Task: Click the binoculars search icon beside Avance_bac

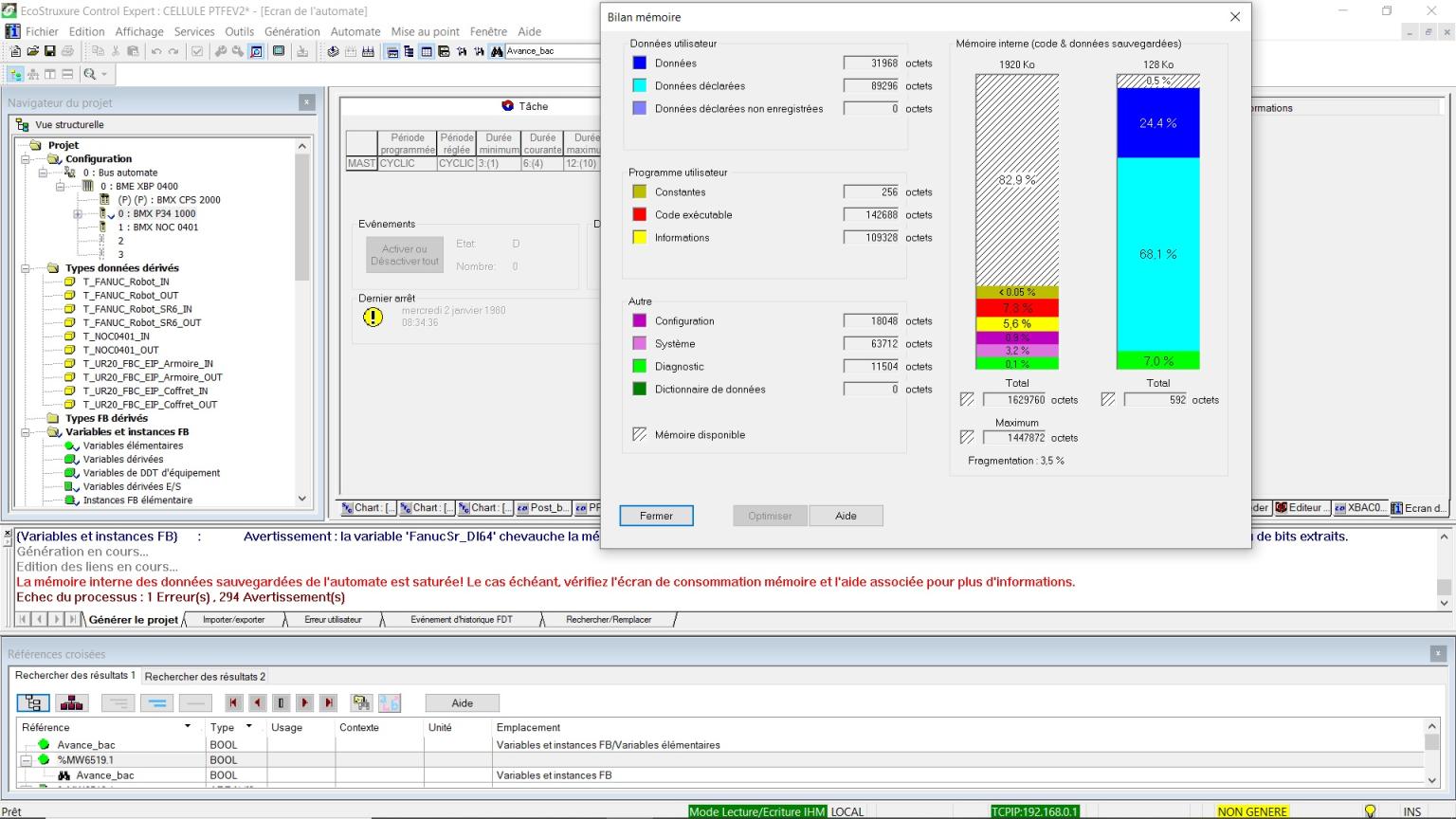Action: (x=496, y=51)
